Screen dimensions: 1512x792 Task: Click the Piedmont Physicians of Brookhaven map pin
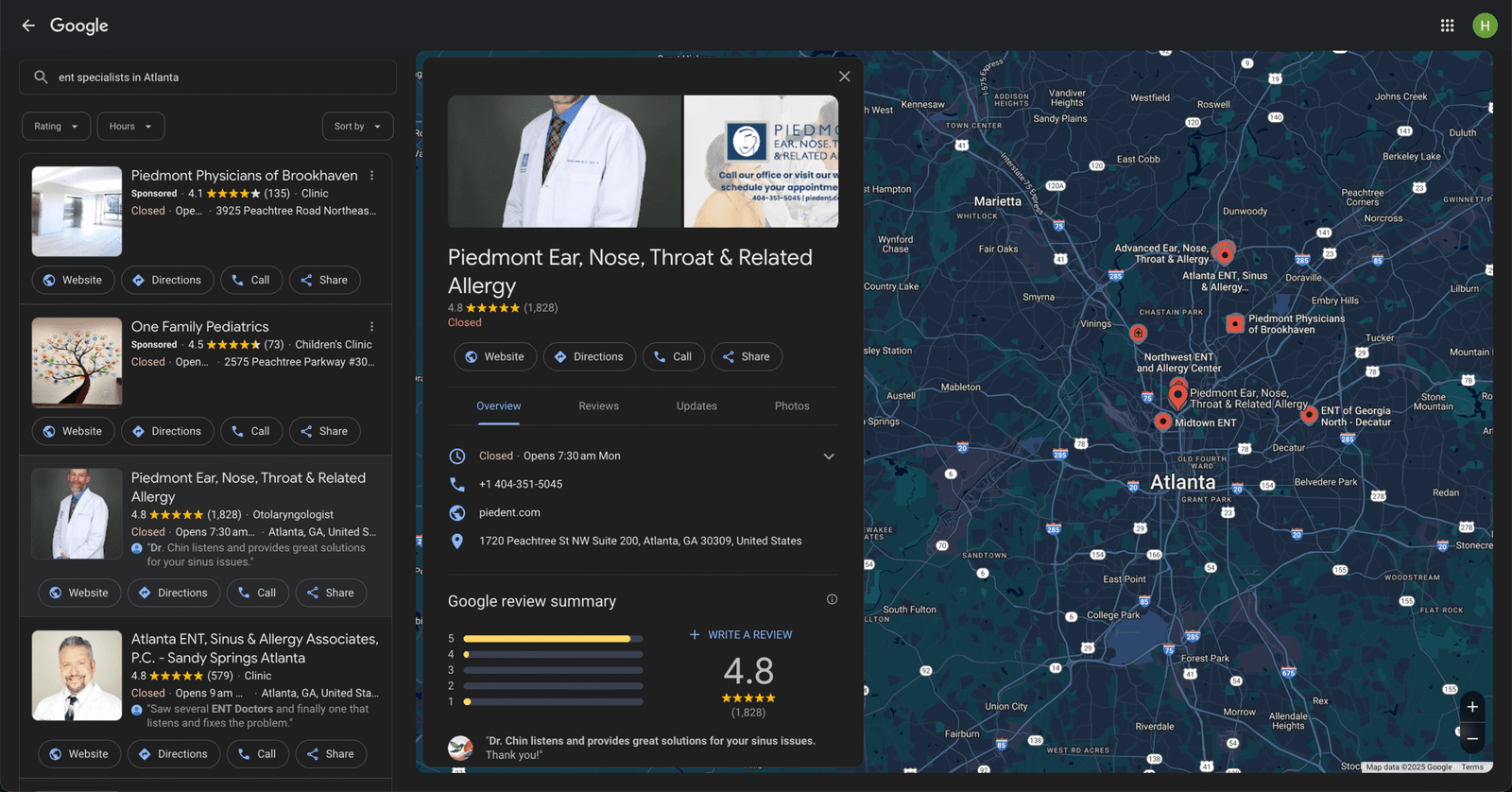(1235, 323)
